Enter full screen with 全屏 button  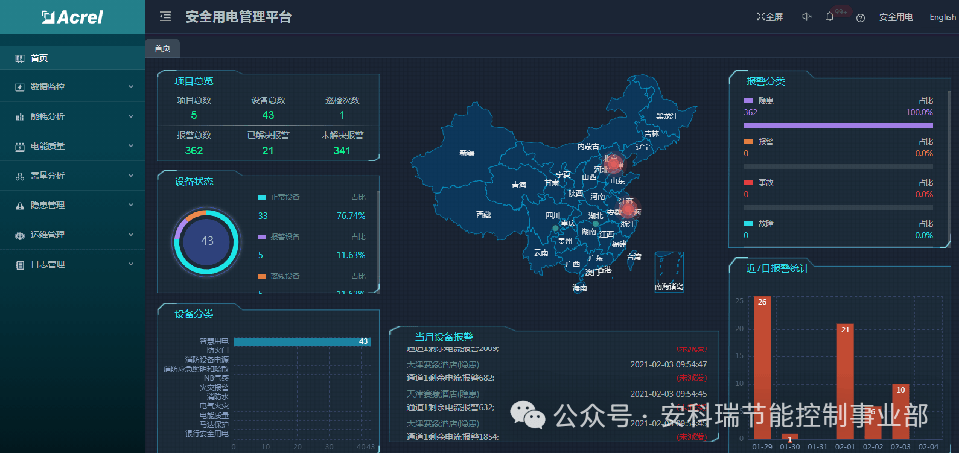770,17
